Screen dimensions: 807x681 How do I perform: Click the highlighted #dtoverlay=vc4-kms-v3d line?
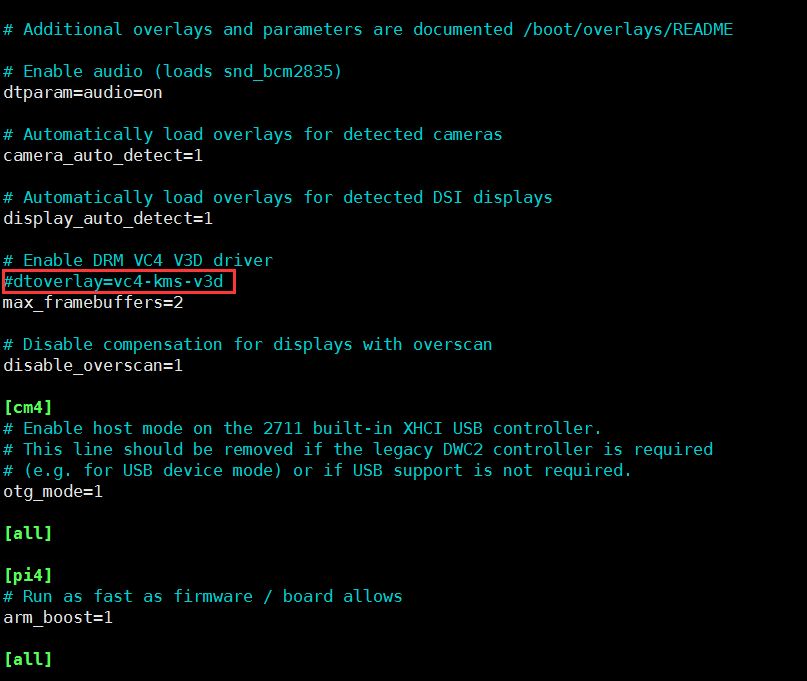pos(118,282)
